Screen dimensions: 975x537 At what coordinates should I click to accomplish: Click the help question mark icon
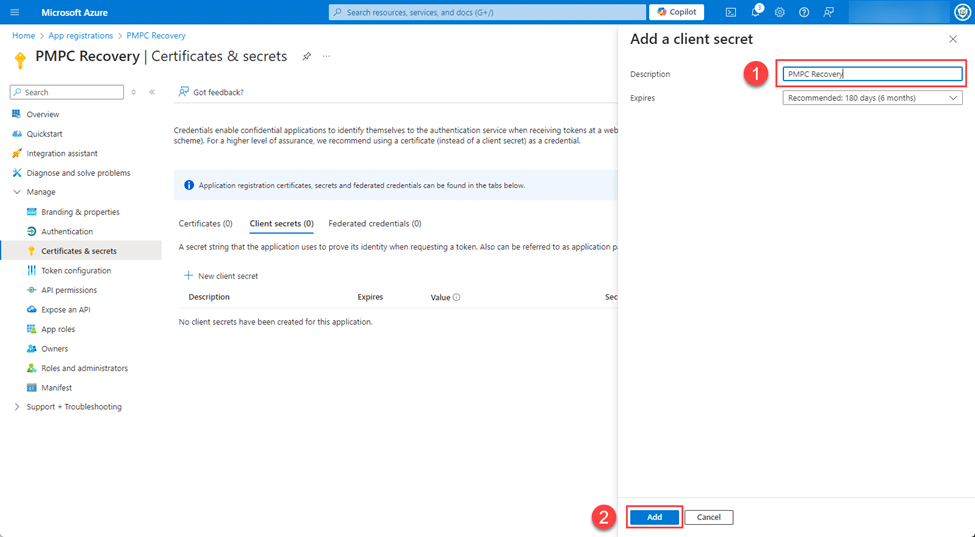tap(804, 12)
